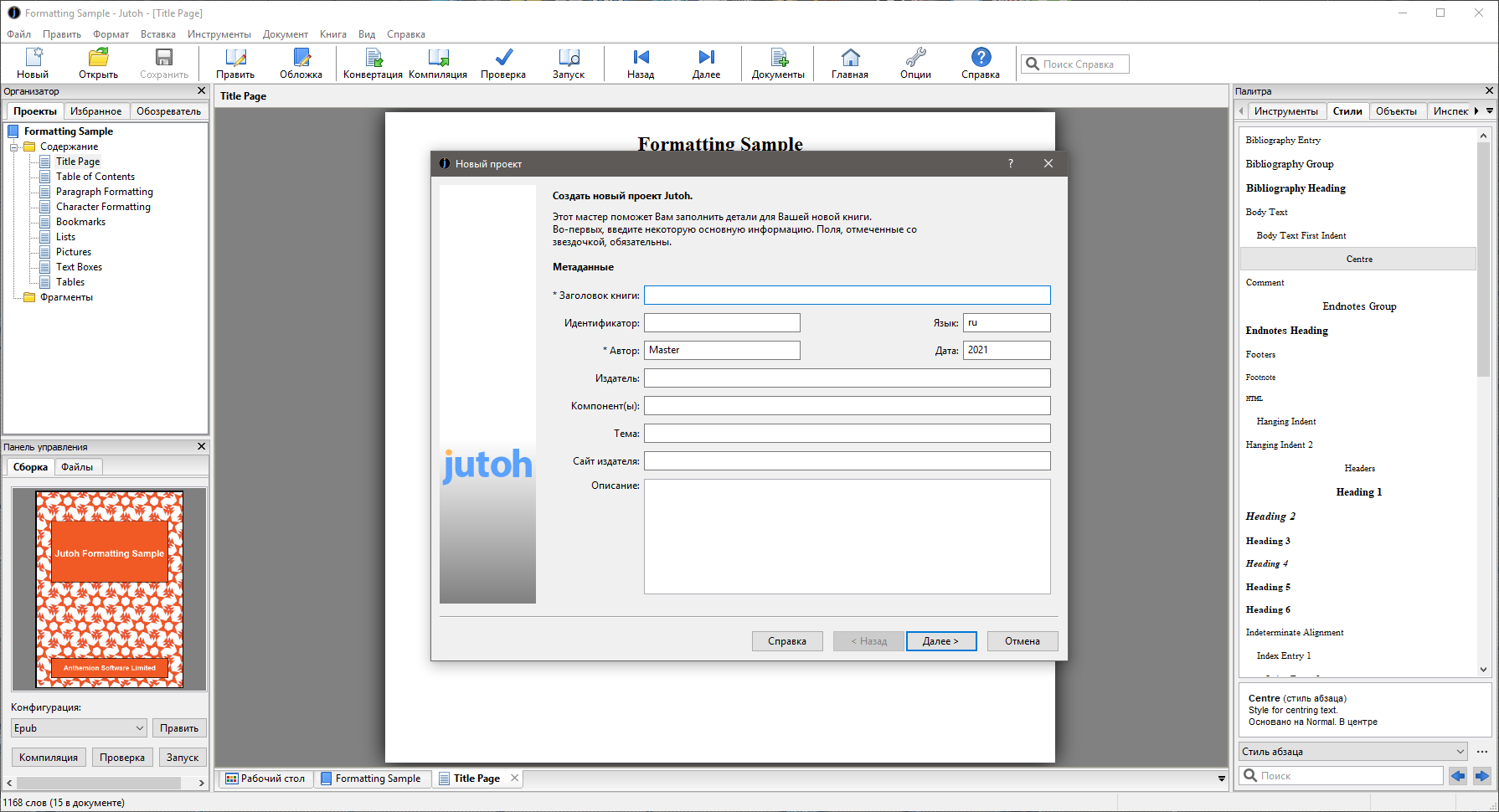The height and width of the screenshot is (812, 1499).
Task: Open the Рабочий стол document tab
Action: coord(265,779)
